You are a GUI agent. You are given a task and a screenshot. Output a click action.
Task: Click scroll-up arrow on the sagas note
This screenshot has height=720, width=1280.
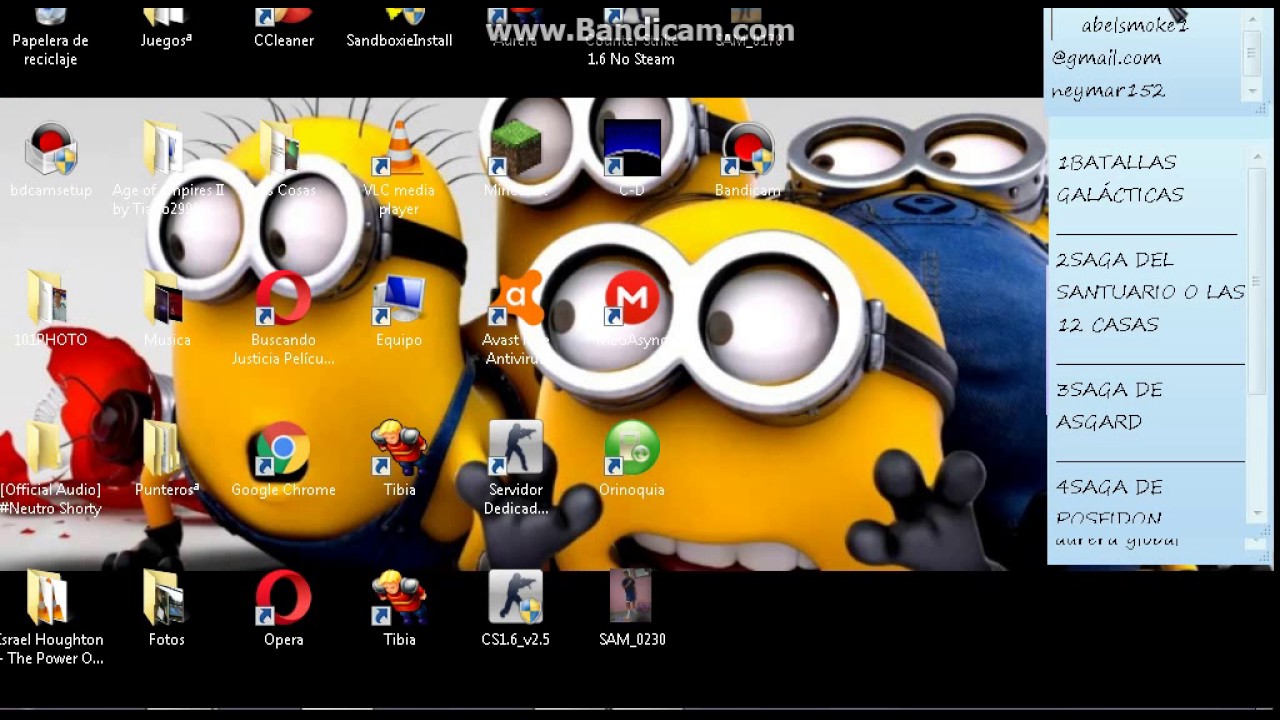1258,158
